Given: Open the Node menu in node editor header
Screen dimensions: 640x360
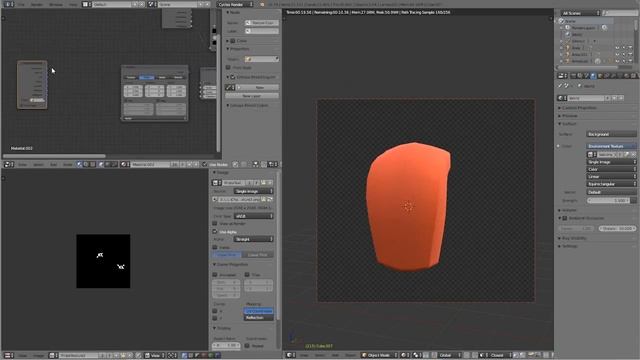Looking at the screenshot, I should pyautogui.click(x=68, y=164).
